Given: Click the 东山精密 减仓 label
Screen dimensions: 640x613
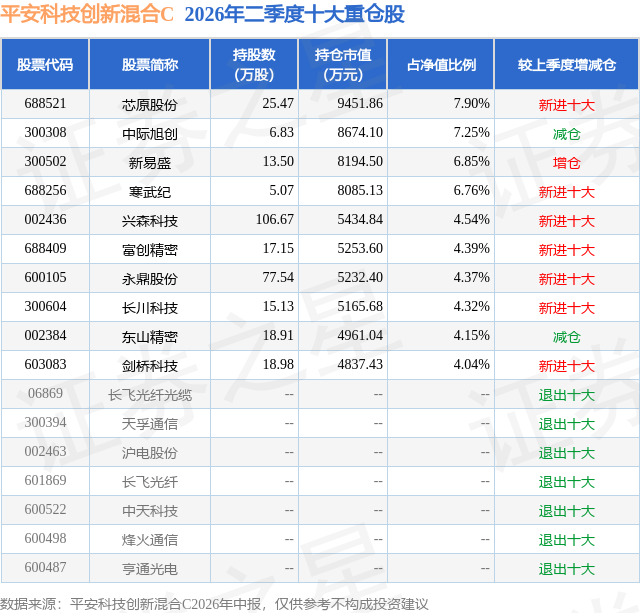Looking at the screenshot, I should tap(567, 337).
